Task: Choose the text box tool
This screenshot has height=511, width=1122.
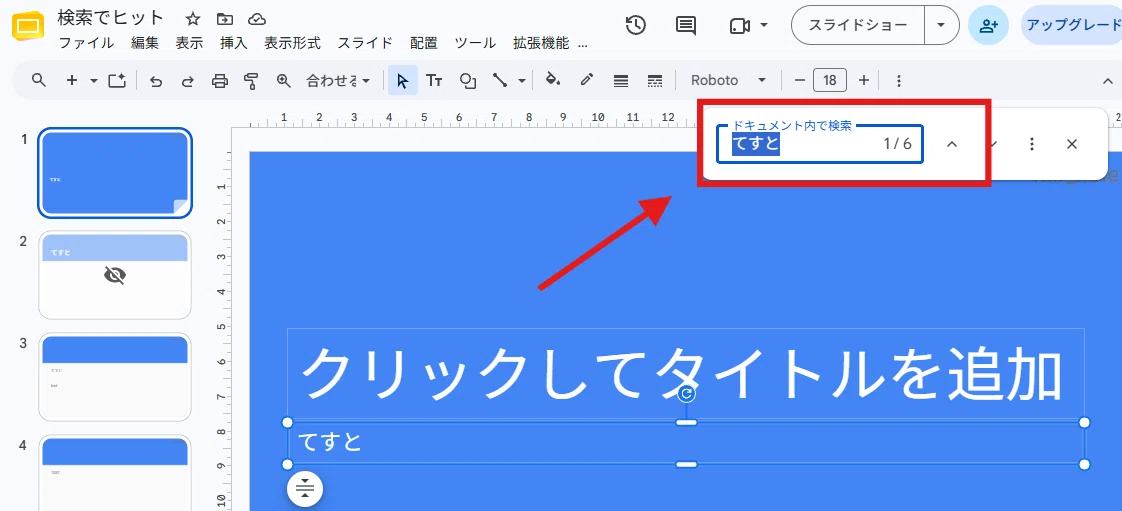Action: 434,80
